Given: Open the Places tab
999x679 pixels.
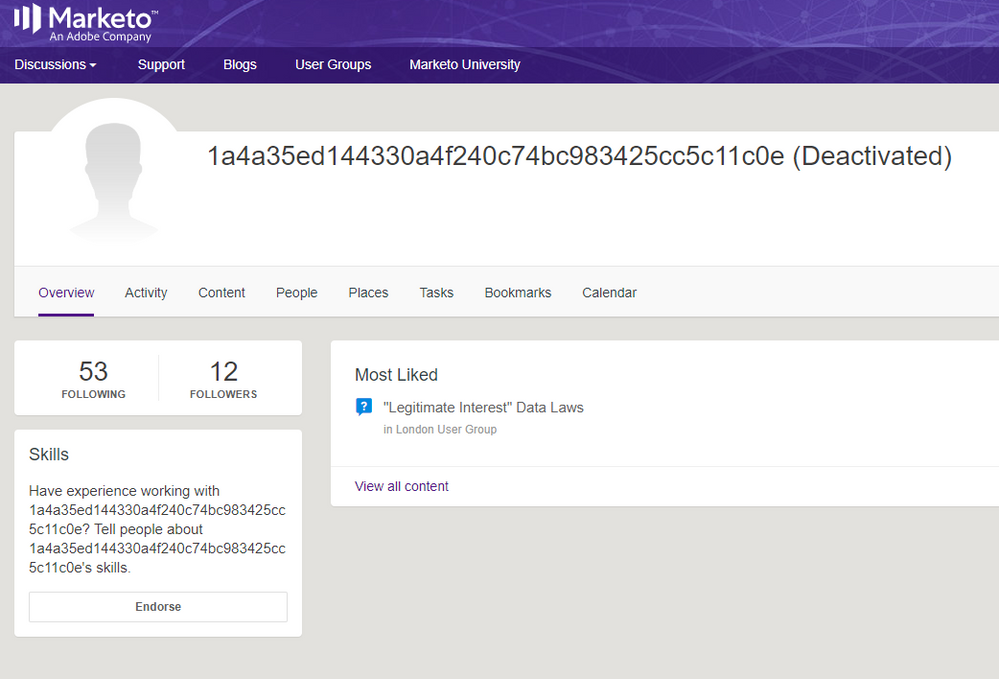Looking at the screenshot, I should click(368, 293).
